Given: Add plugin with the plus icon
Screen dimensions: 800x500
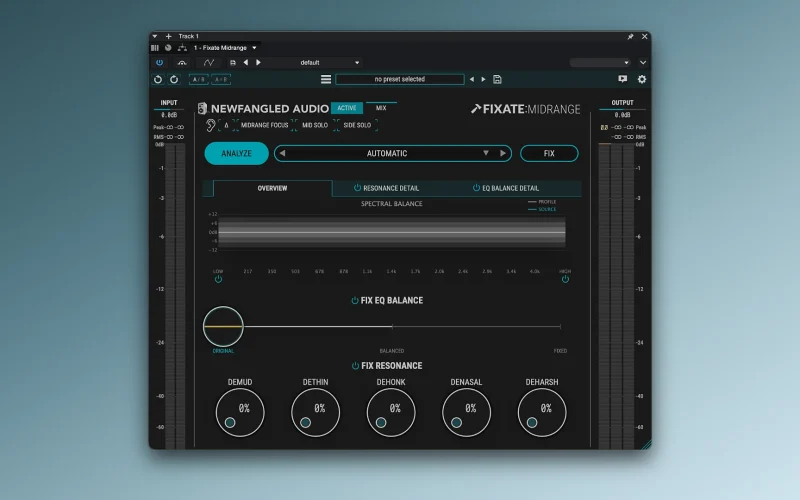Looking at the screenshot, I should pyautogui.click(x=168, y=36).
